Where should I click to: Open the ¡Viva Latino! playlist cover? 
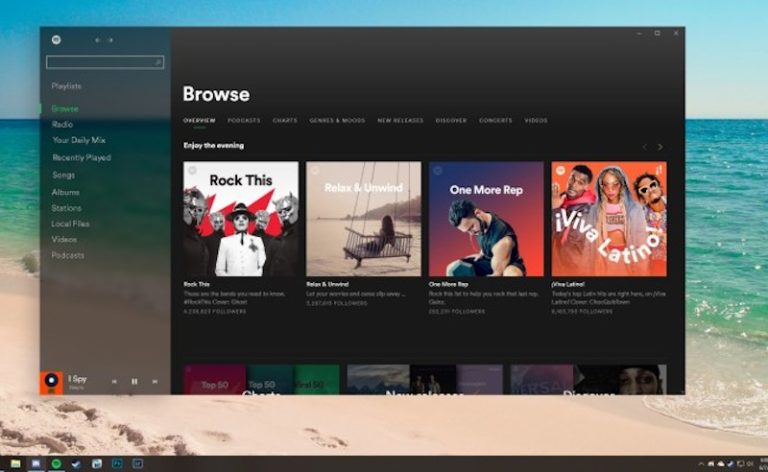[609, 219]
